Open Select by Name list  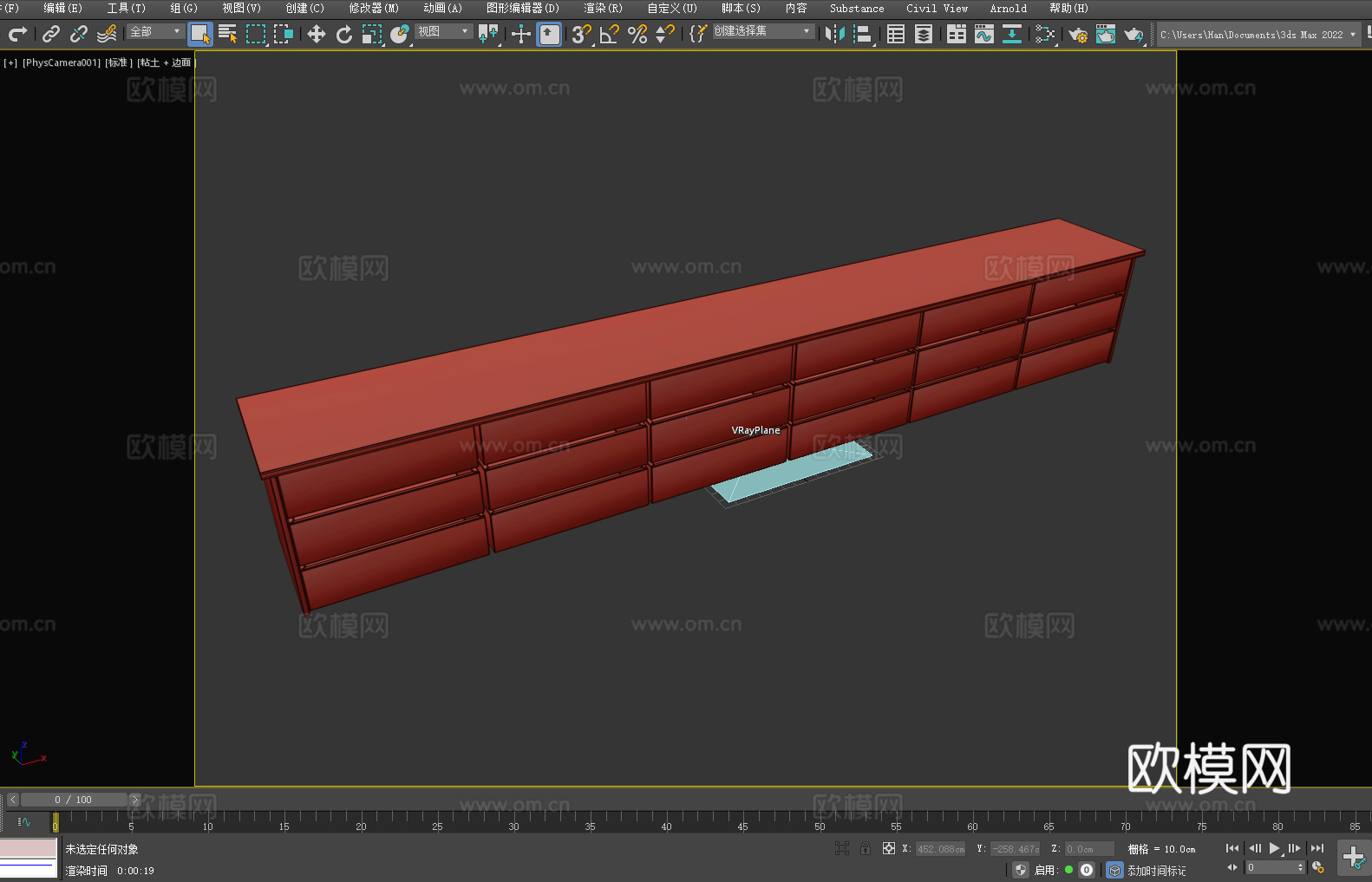[228, 34]
